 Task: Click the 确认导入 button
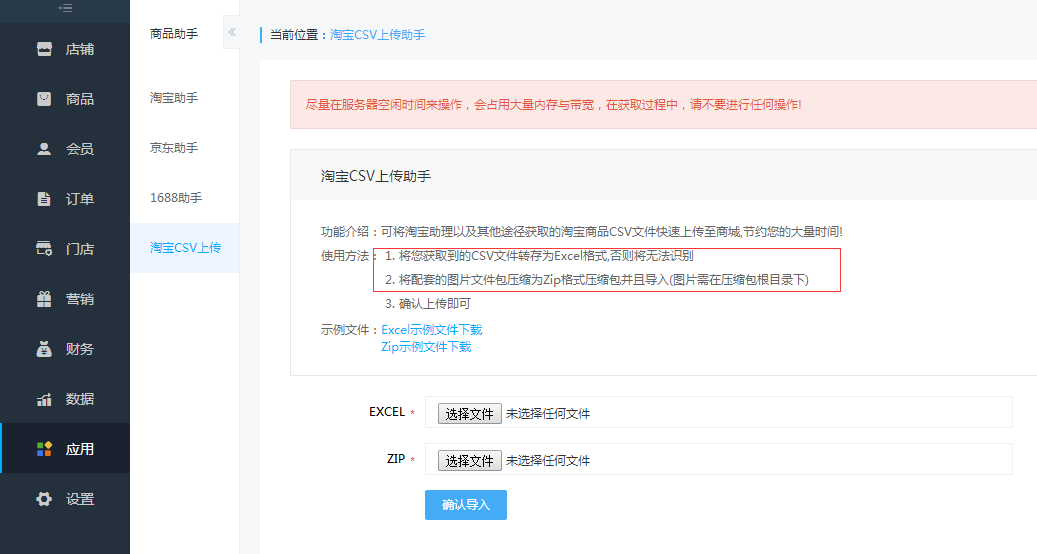(x=466, y=505)
